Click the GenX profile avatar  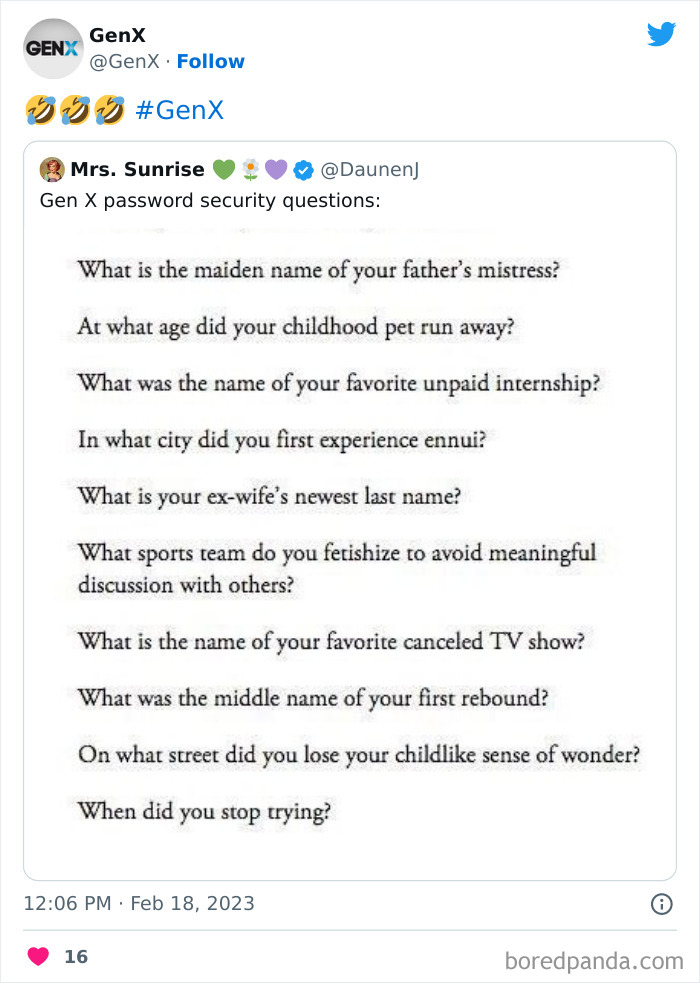pos(52,47)
